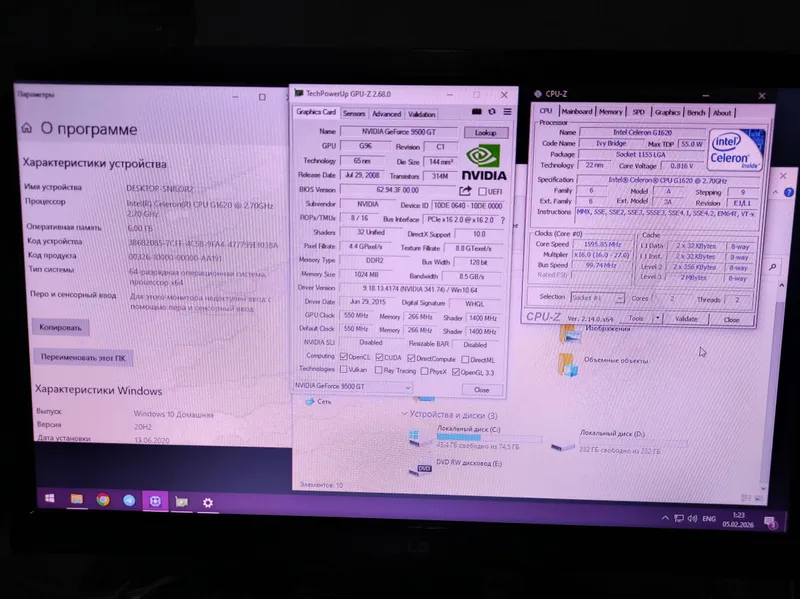800x599 pixels.
Task: Open the Объемные объекты folder icon
Action: (x=568, y=364)
